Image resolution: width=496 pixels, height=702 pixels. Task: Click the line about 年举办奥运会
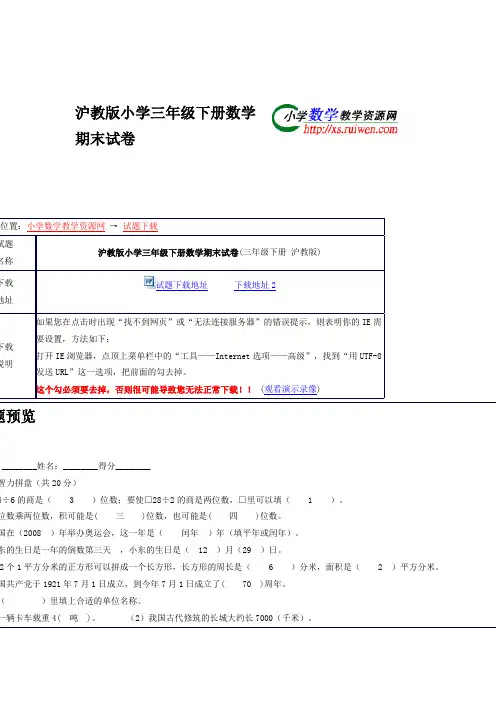point(150,533)
